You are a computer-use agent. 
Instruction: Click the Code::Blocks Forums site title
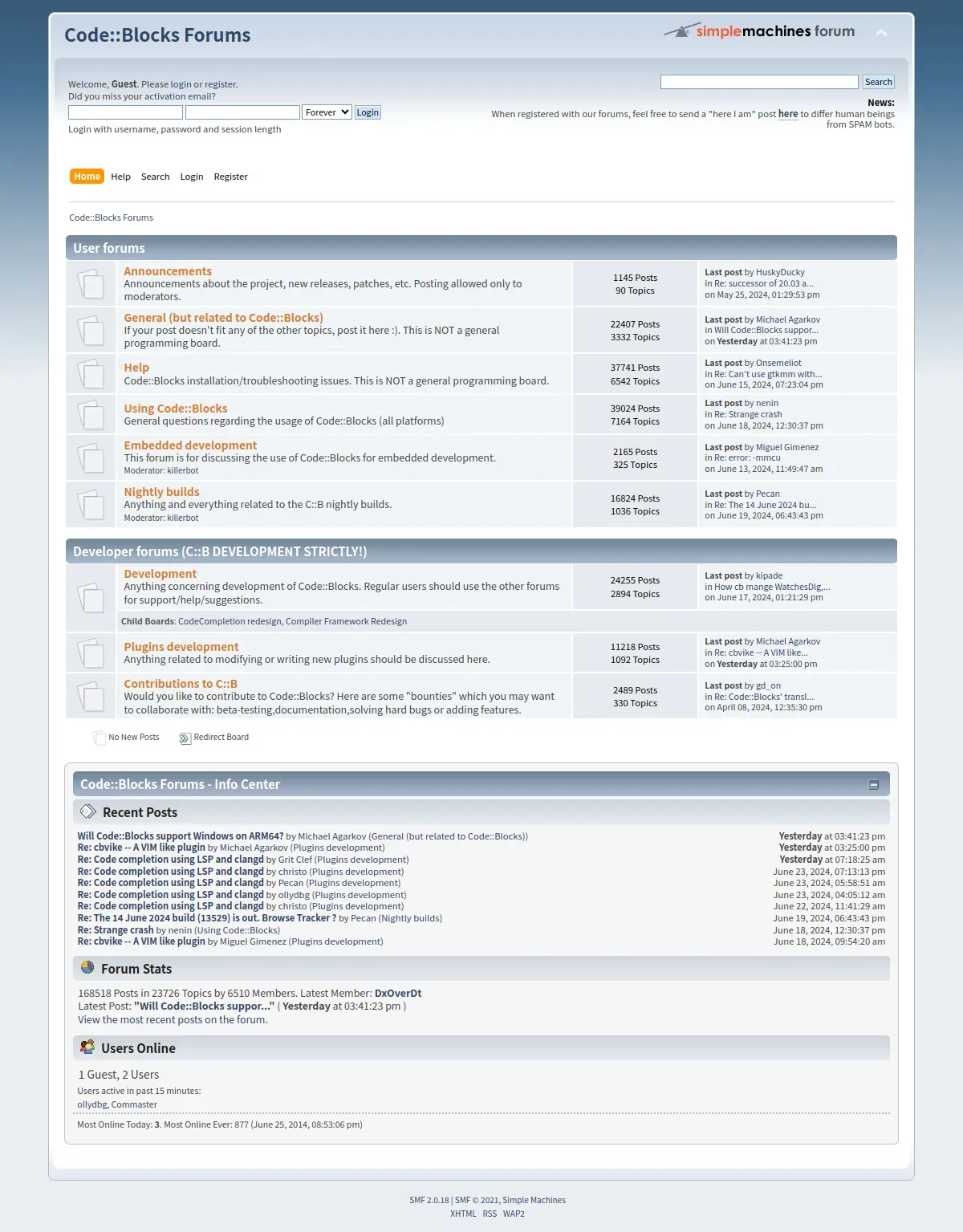pyautogui.click(x=157, y=35)
